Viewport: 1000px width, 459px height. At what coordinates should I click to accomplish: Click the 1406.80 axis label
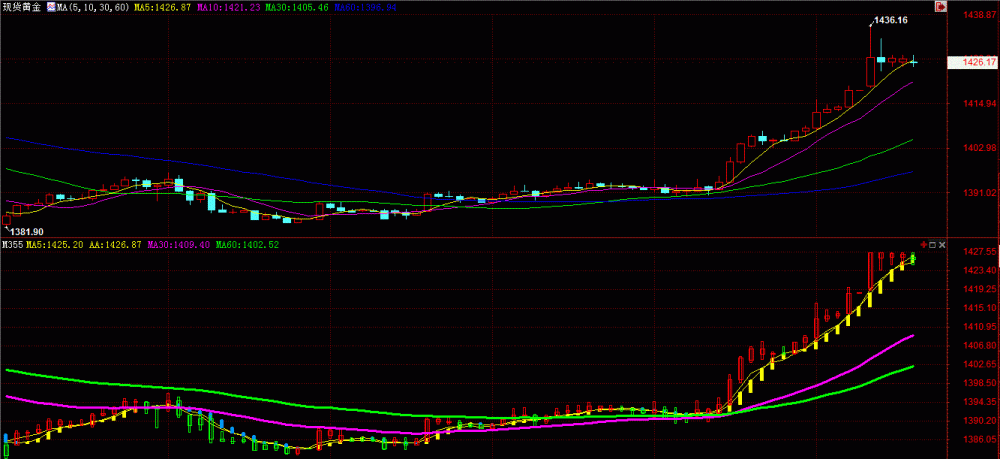(980, 346)
